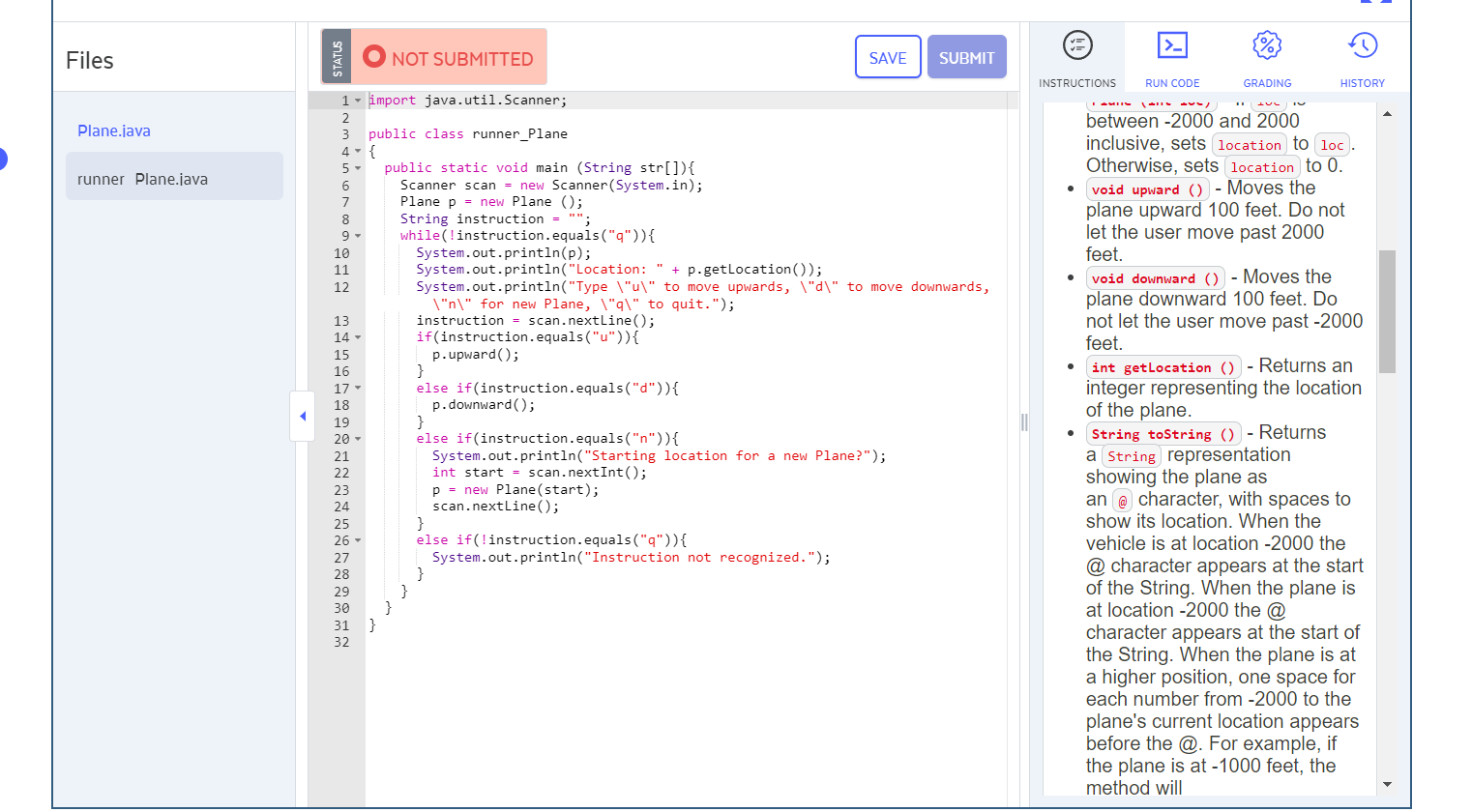1472x812 pixels.
Task: Click line number 10 in the editor
Action: point(341,252)
